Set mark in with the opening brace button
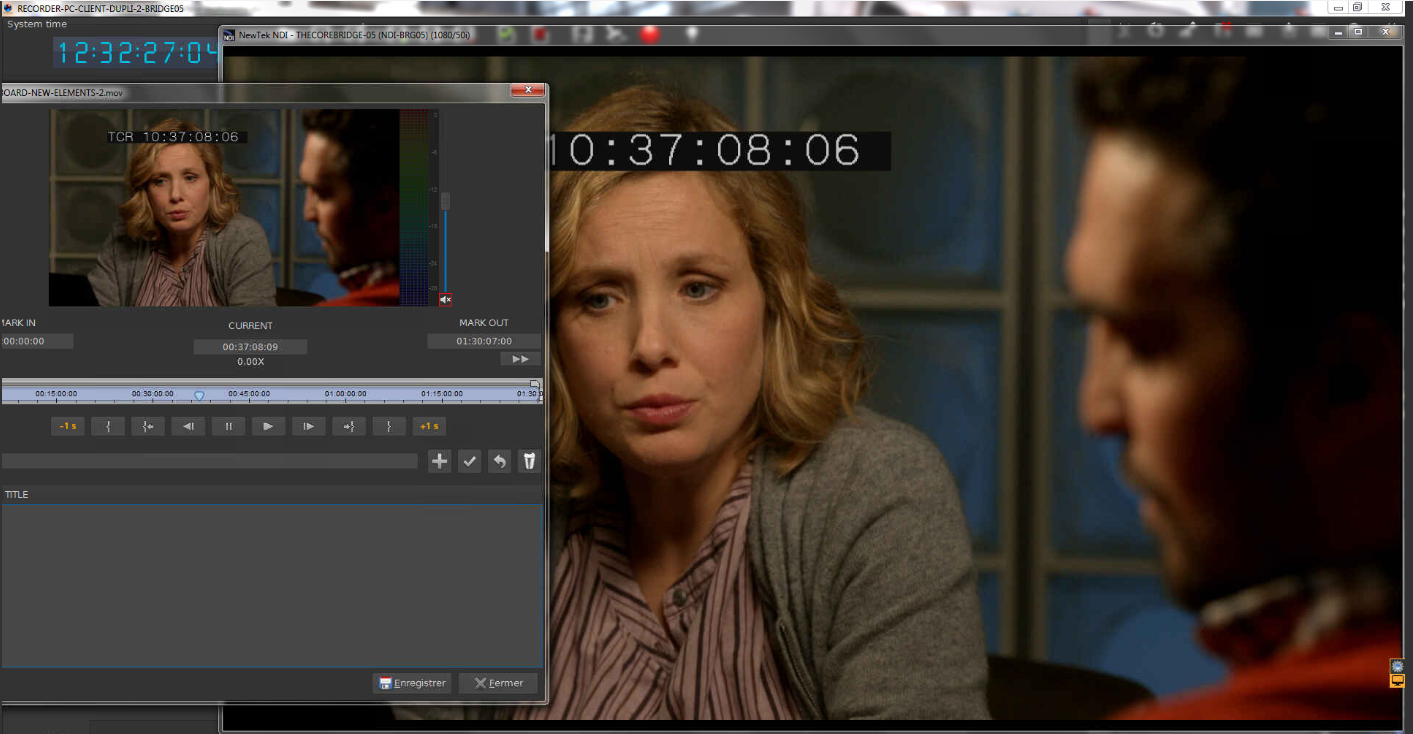 point(108,426)
